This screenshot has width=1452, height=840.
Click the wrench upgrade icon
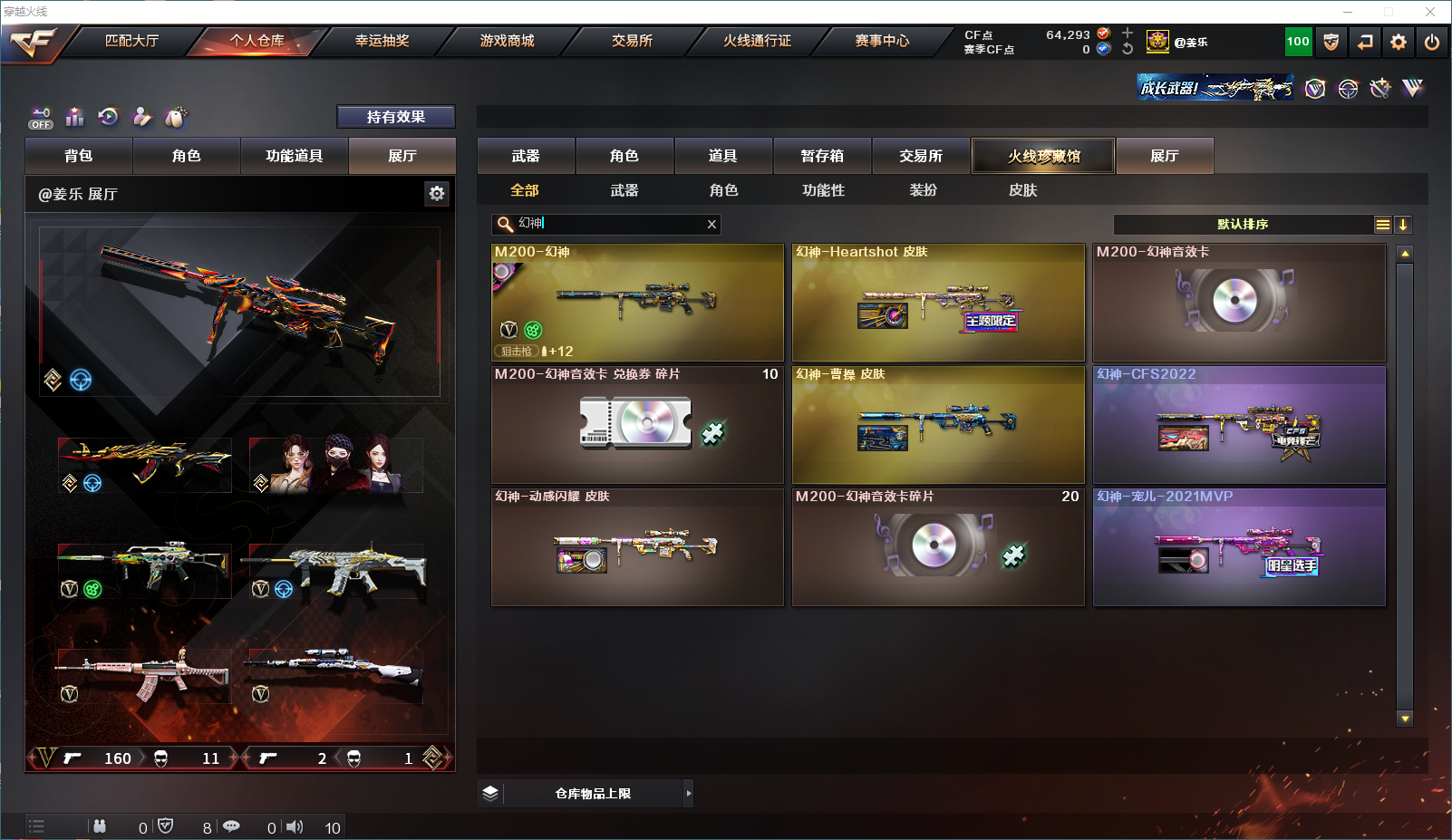(1380, 88)
